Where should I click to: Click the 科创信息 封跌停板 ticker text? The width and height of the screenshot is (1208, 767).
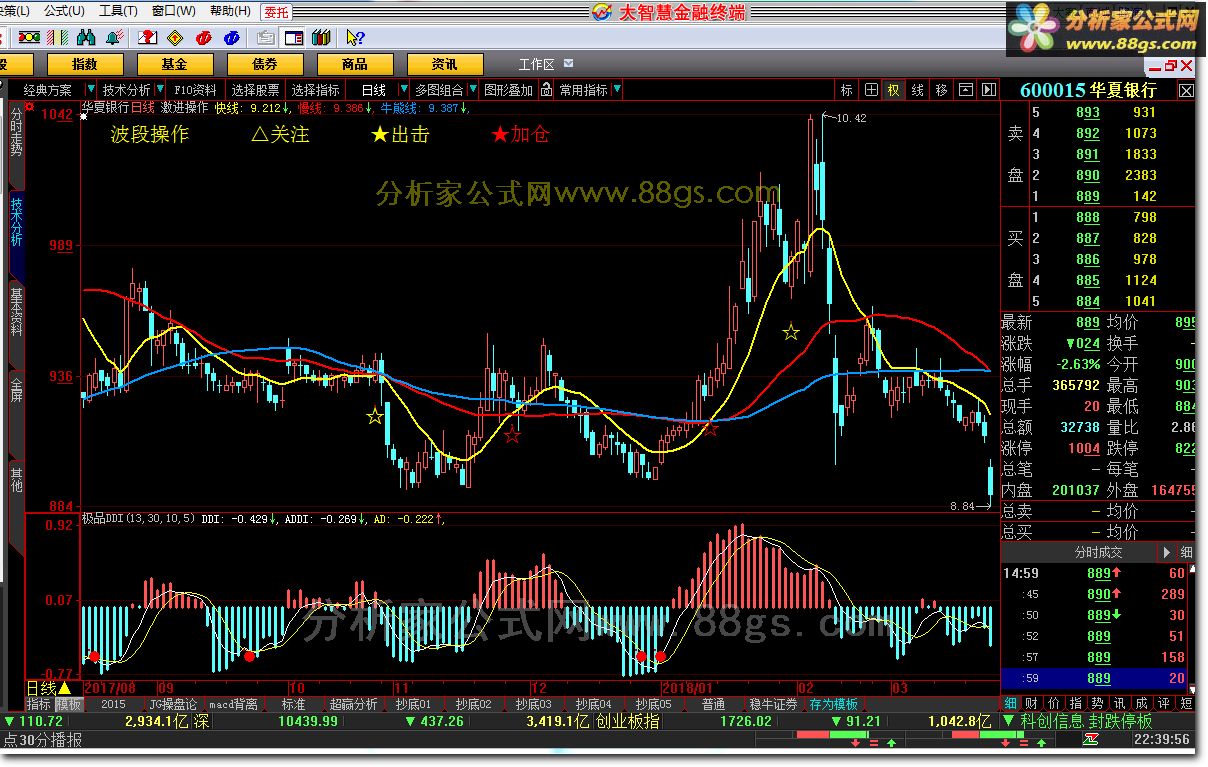[x=1085, y=721]
